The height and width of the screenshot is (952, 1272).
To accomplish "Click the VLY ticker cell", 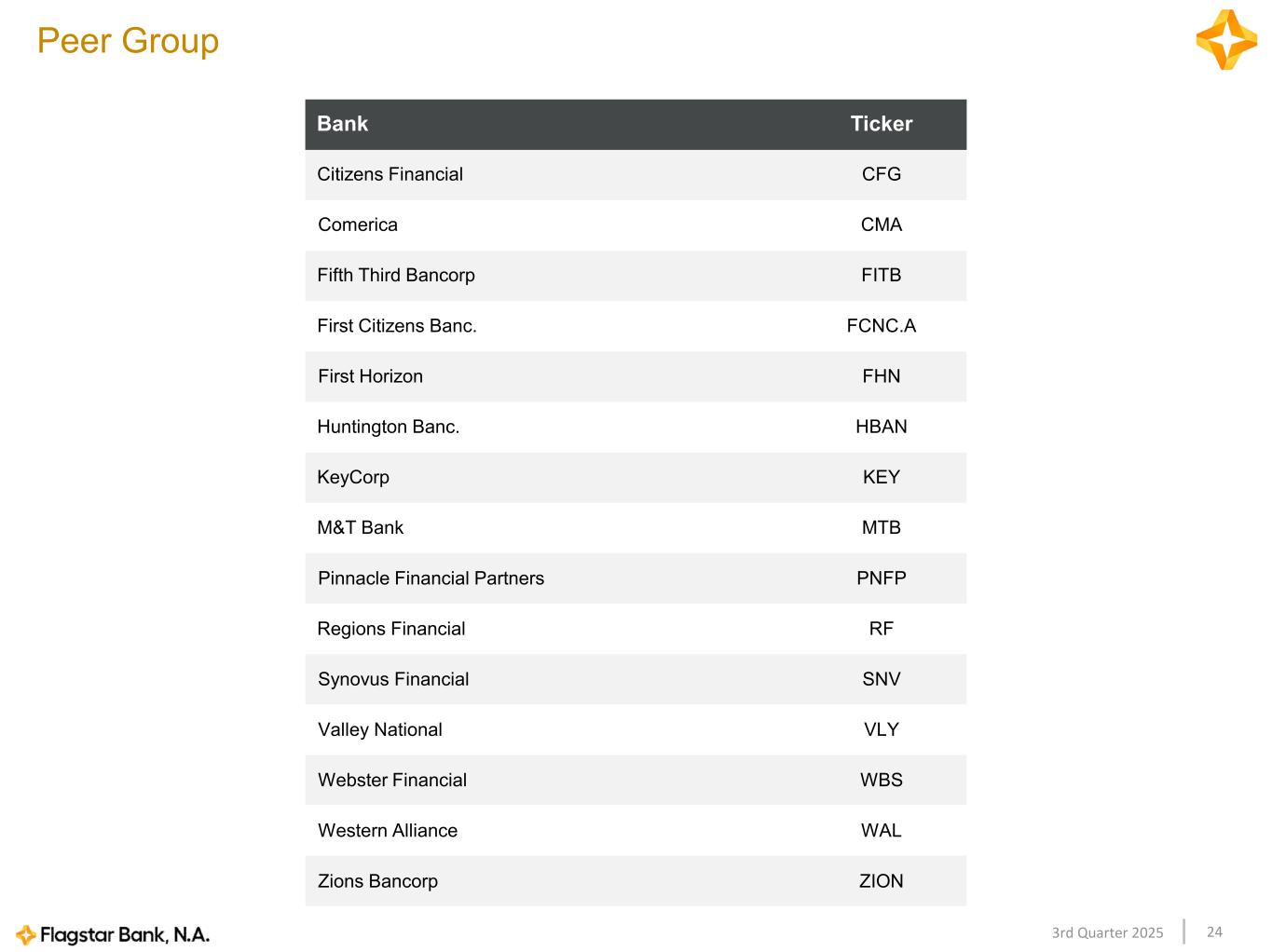I will [881, 729].
